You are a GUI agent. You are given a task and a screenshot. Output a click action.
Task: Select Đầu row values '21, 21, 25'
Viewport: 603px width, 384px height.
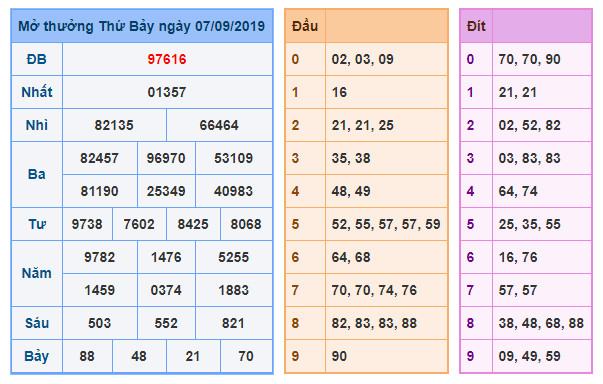click(363, 125)
